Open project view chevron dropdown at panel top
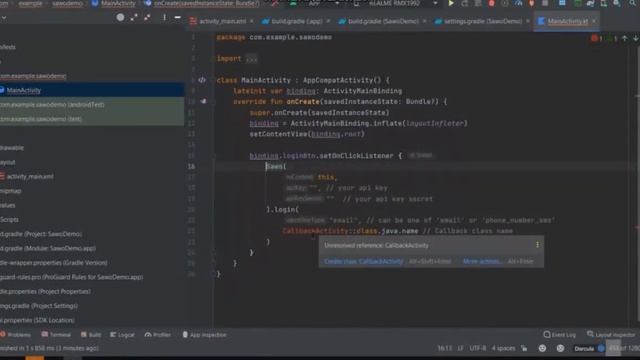 tap(4, 18)
